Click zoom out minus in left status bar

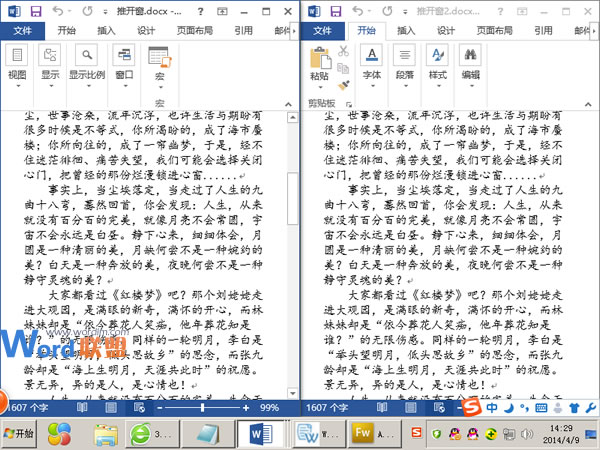(x=160, y=408)
